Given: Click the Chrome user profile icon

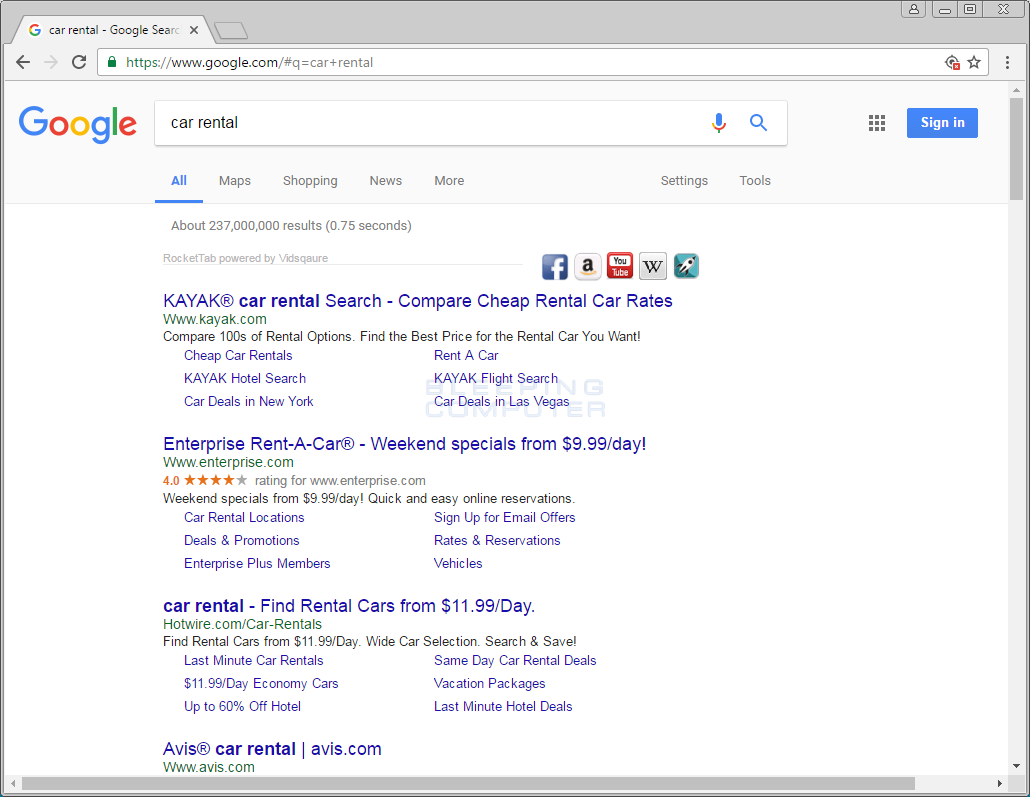Looking at the screenshot, I should [914, 9].
